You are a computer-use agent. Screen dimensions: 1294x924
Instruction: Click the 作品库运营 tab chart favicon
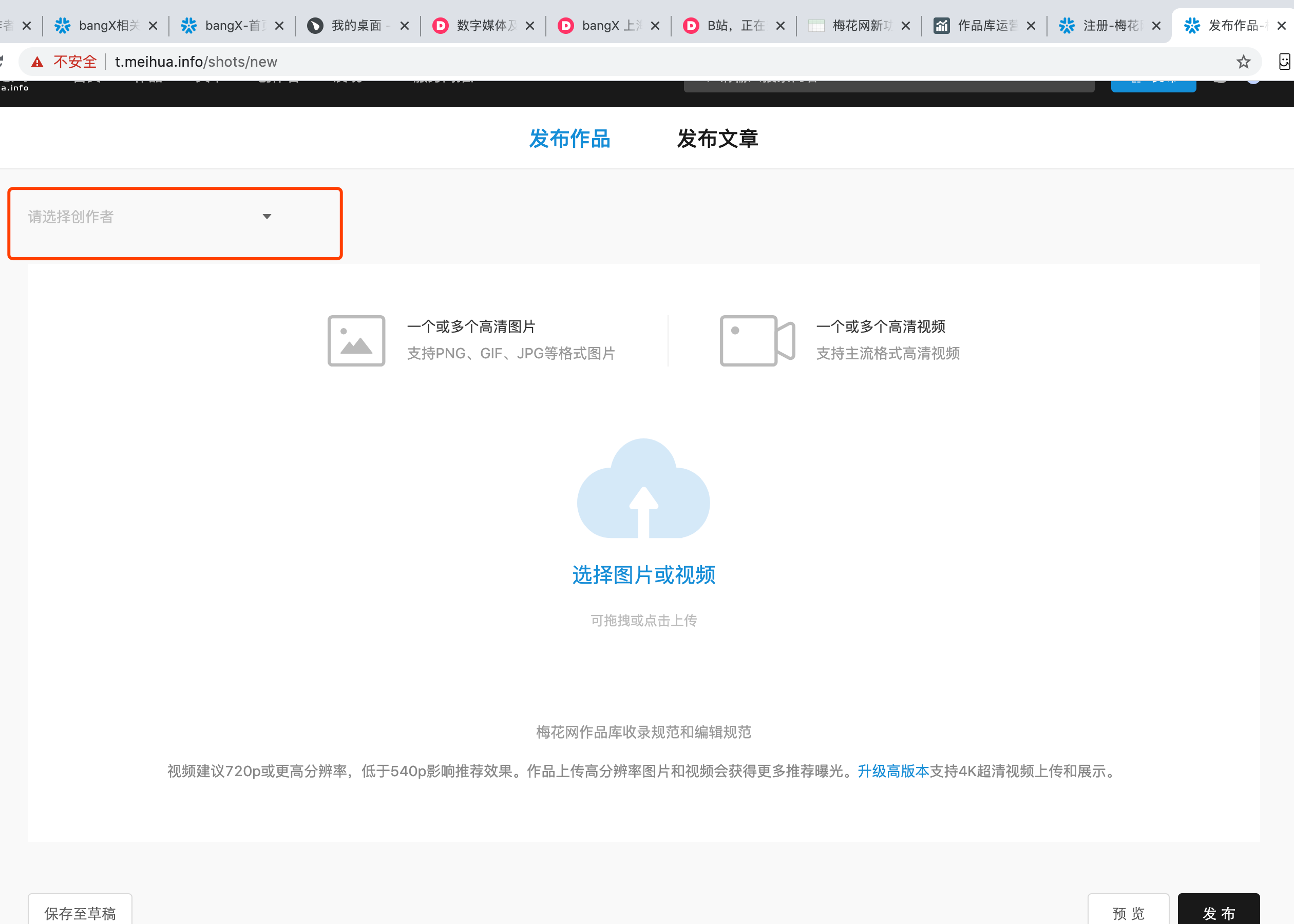click(942, 26)
